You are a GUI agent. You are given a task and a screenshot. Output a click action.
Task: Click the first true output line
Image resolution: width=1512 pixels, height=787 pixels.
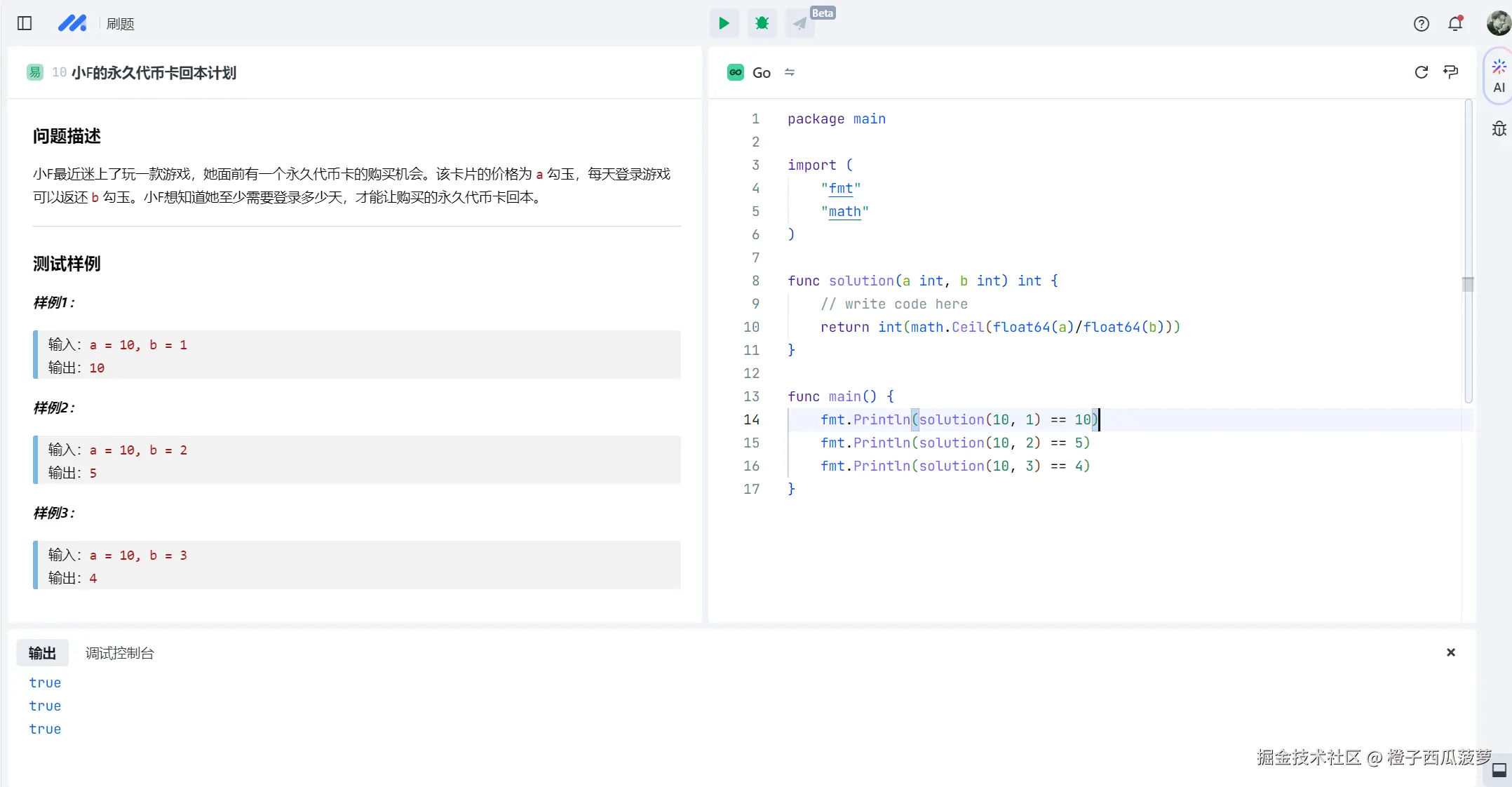point(45,682)
